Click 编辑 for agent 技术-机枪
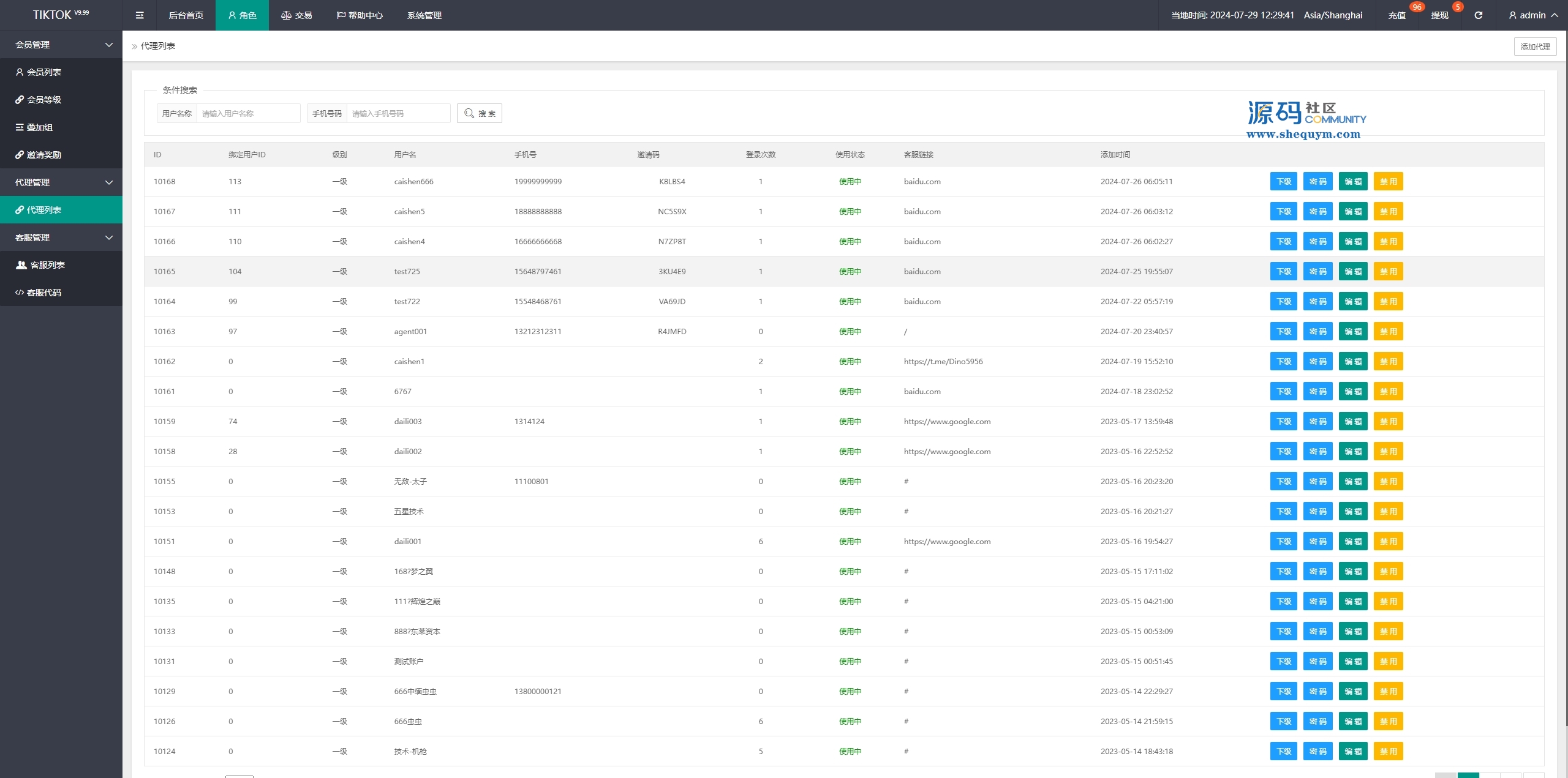The height and width of the screenshot is (778, 1568). [1353, 752]
